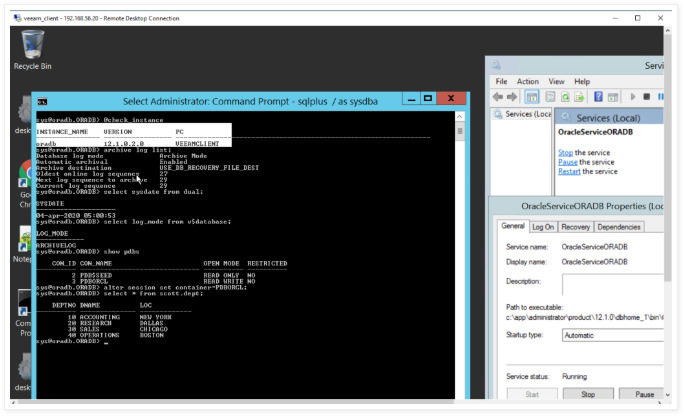Click the Back arrow in Services toolbar
685x416 pixels.
click(500, 97)
